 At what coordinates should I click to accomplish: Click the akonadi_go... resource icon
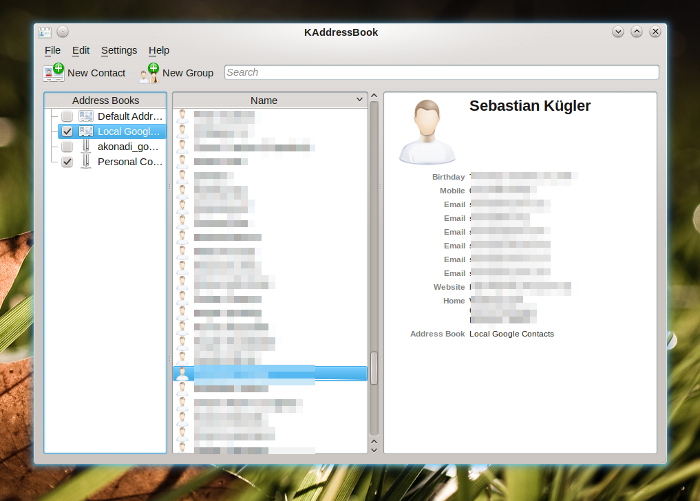tap(86, 146)
